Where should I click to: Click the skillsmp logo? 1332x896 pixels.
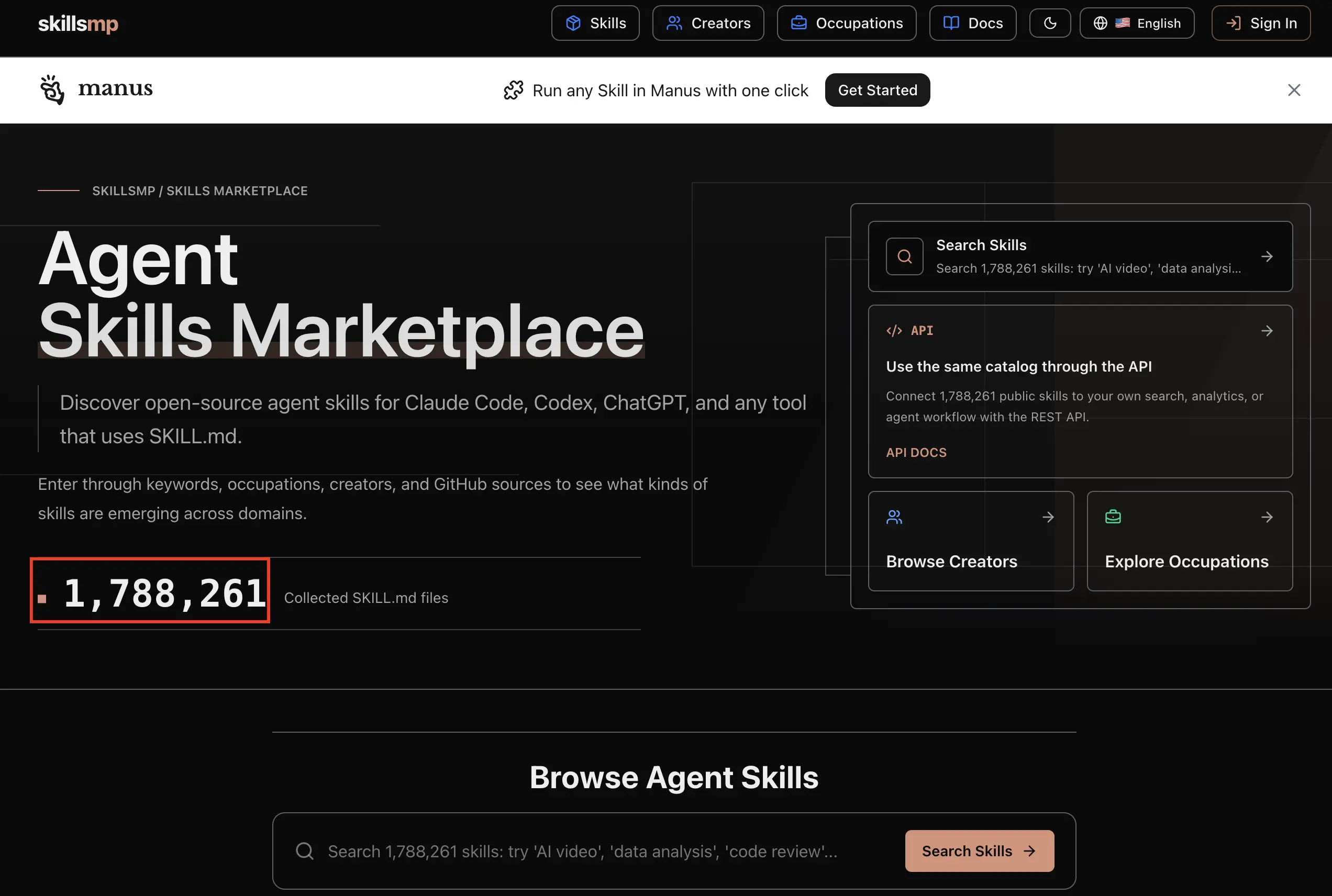tap(79, 24)
